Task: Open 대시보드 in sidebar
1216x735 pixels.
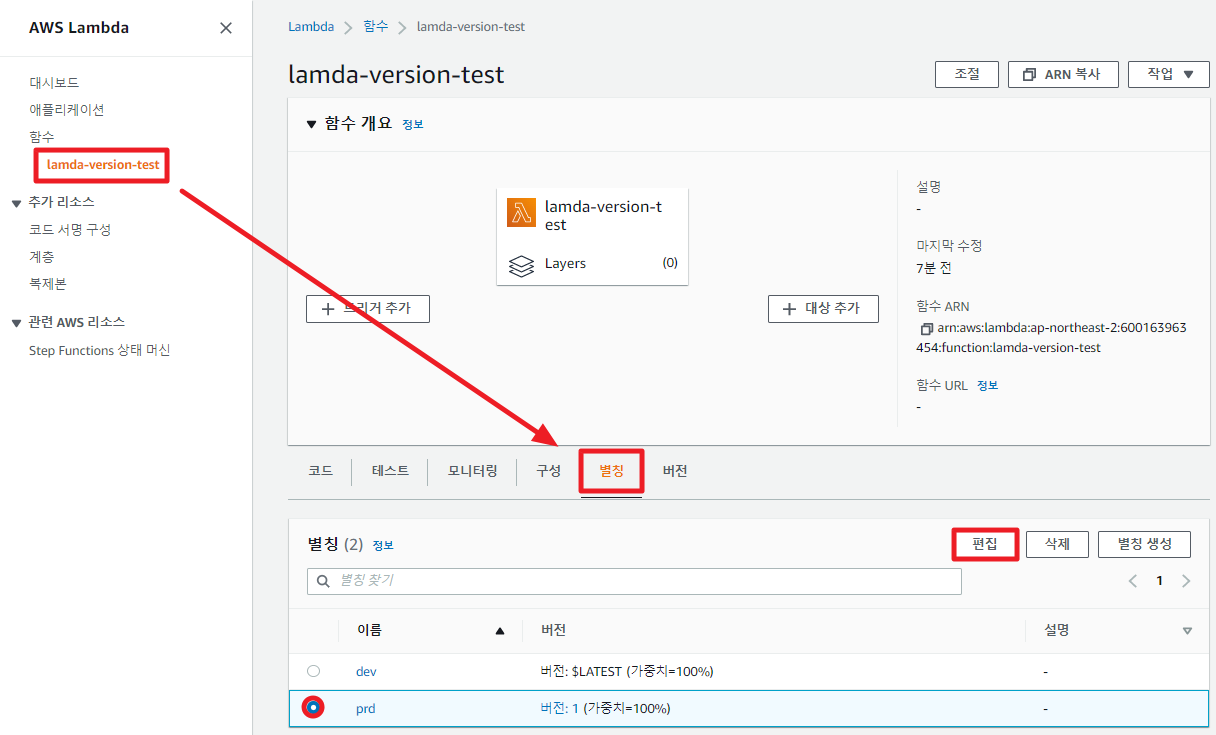Action: 54,83
